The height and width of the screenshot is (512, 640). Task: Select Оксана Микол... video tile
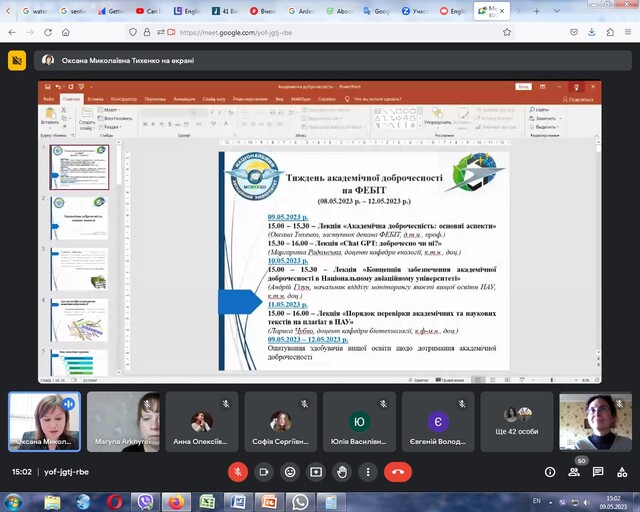[44, 421]
